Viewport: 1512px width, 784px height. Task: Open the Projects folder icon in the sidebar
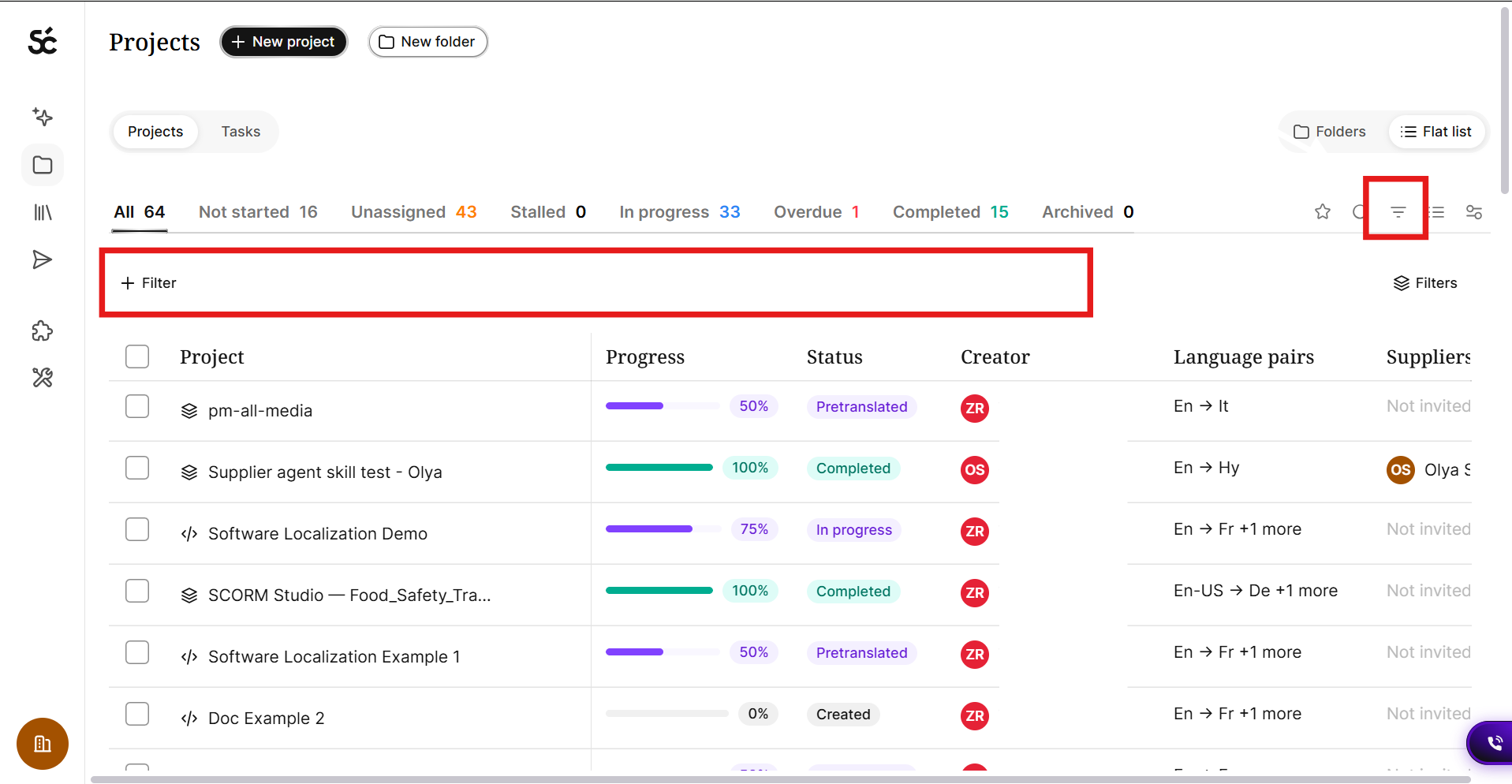(x=43, y=165)
